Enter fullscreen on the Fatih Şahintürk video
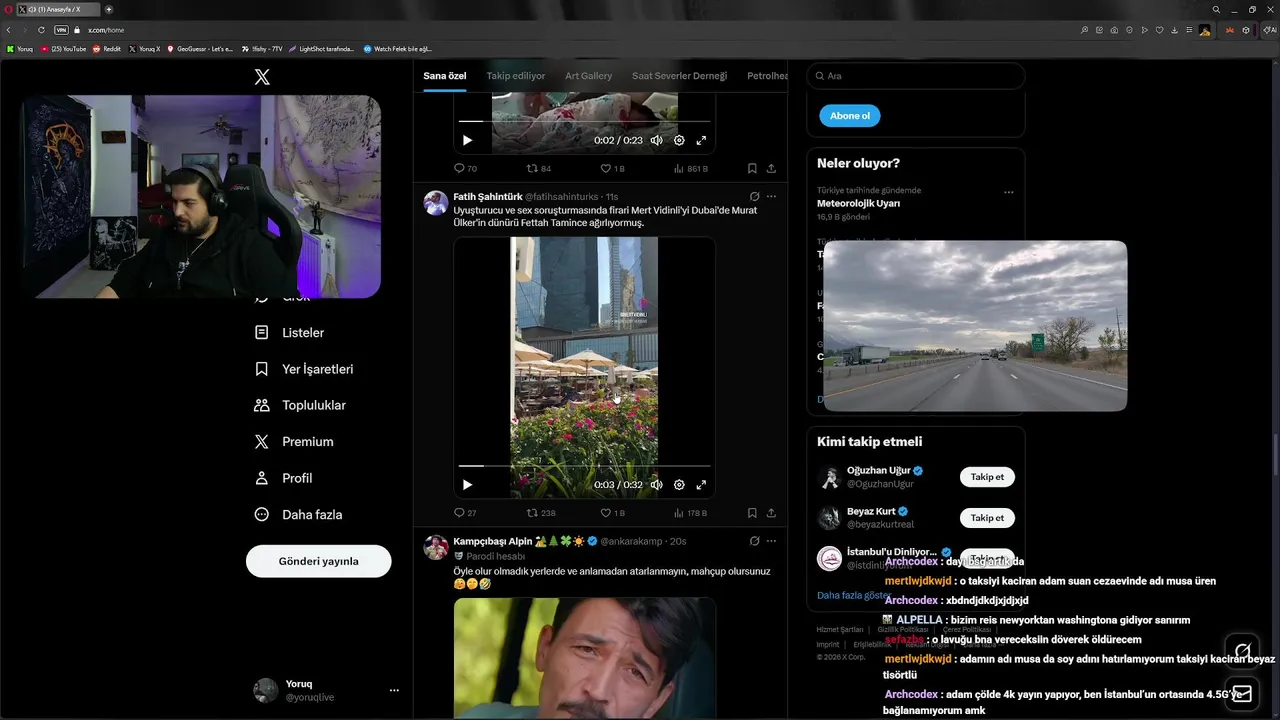The height and width of the screenshot is (720, 1280). click(701, 485)
